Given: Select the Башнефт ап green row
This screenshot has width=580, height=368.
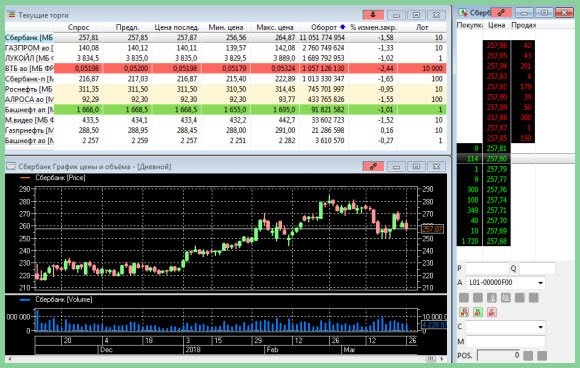Looking at the screenshot, I should tap(226, 110).
